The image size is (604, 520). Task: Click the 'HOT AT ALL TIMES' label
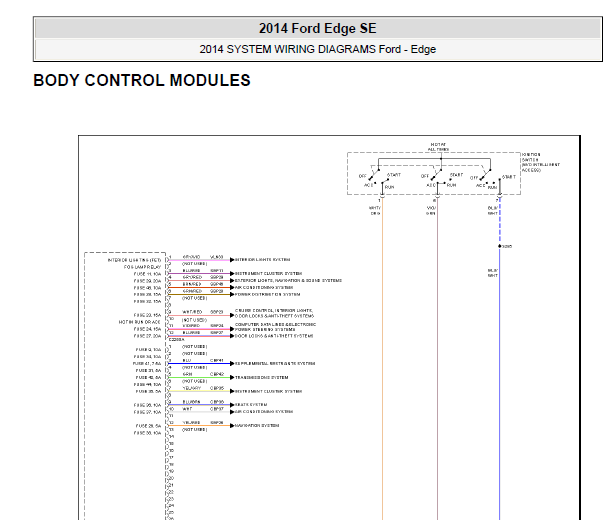point(438,147)
